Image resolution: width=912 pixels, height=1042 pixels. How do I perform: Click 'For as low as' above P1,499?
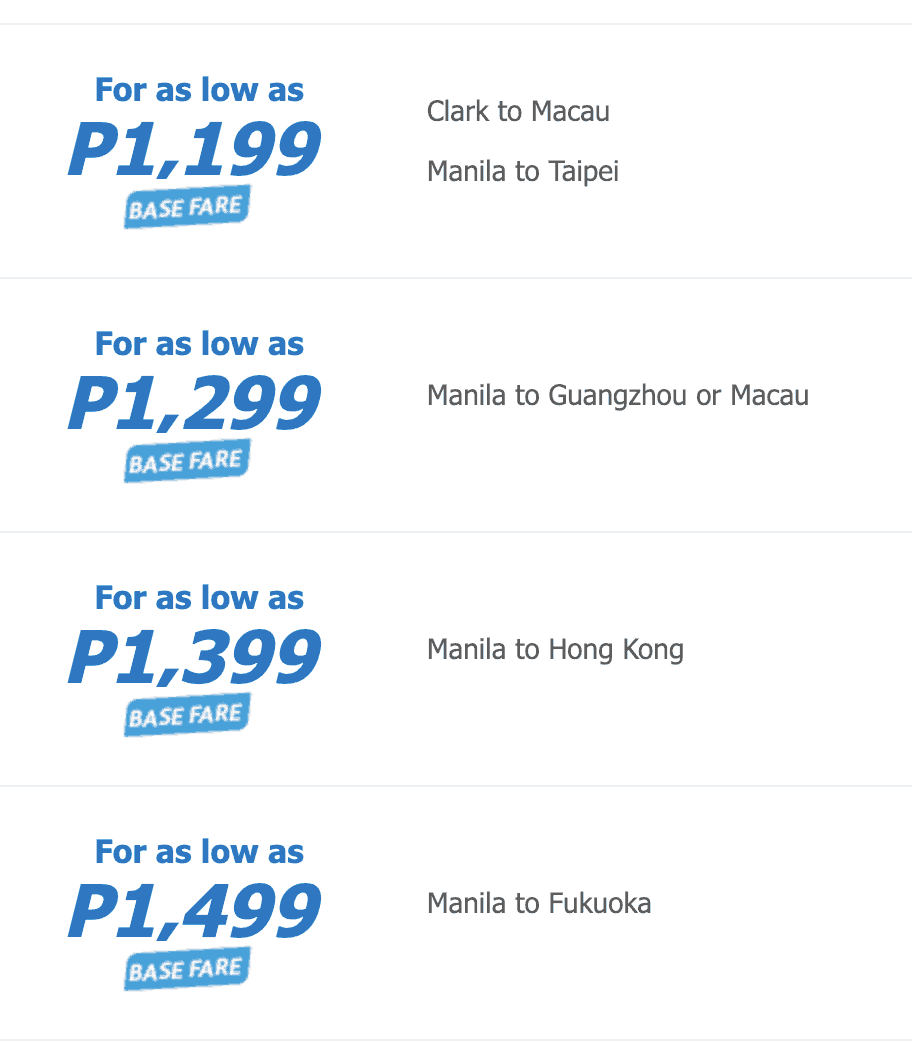pos(199,852)
